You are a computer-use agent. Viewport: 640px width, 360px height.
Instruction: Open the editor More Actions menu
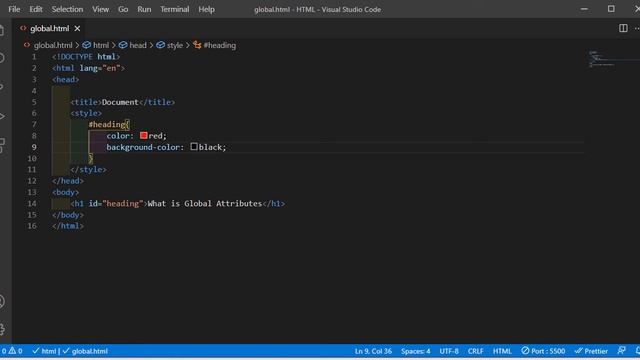pyautogui.click(x=637, y=28)
